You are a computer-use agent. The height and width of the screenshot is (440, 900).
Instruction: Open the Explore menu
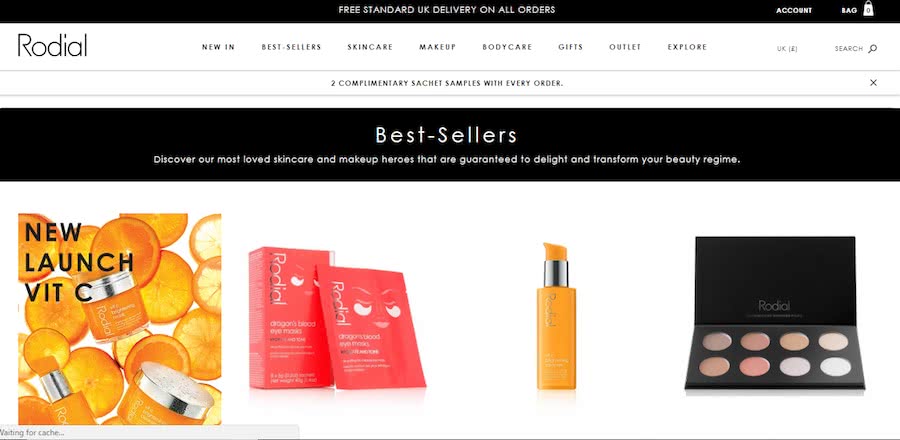pyautogui.click(x=687, y=47)
